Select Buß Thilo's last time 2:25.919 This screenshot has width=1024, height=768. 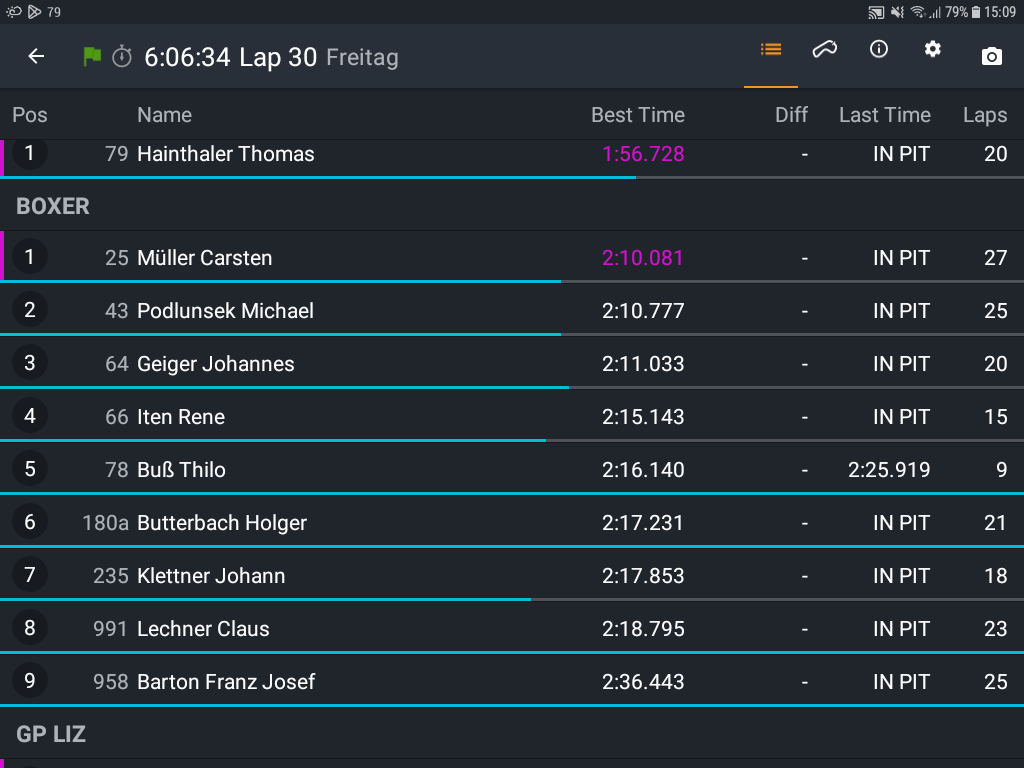click(889, 470)
